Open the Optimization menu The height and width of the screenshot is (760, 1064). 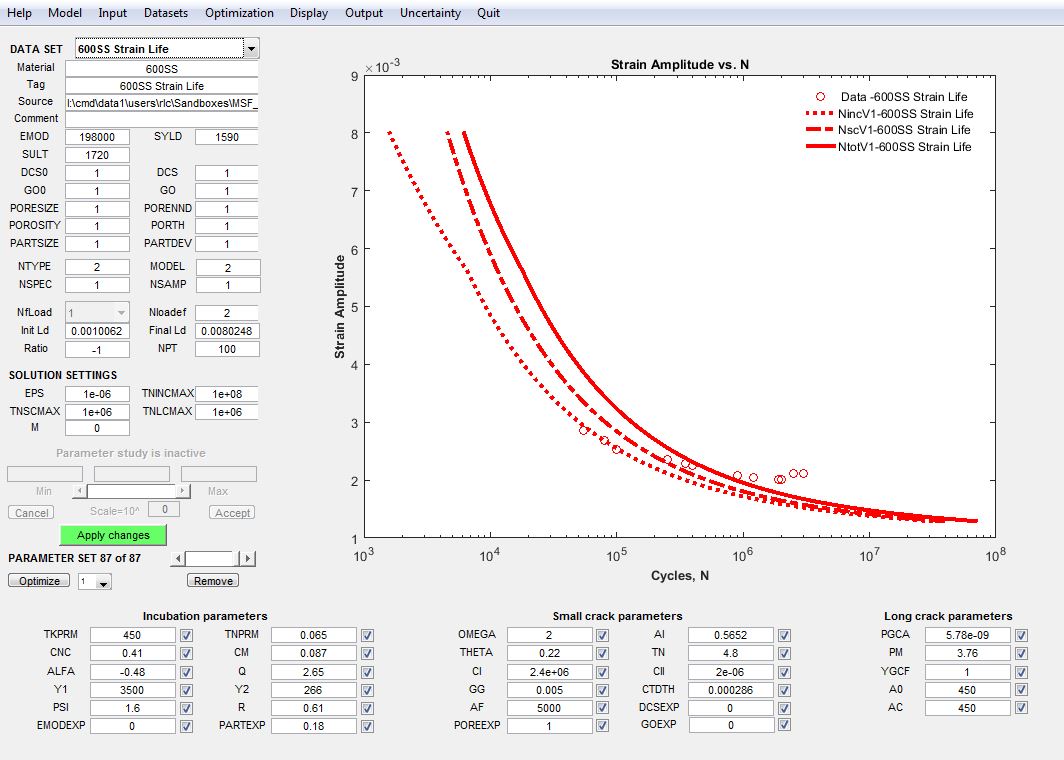(239, 13)
